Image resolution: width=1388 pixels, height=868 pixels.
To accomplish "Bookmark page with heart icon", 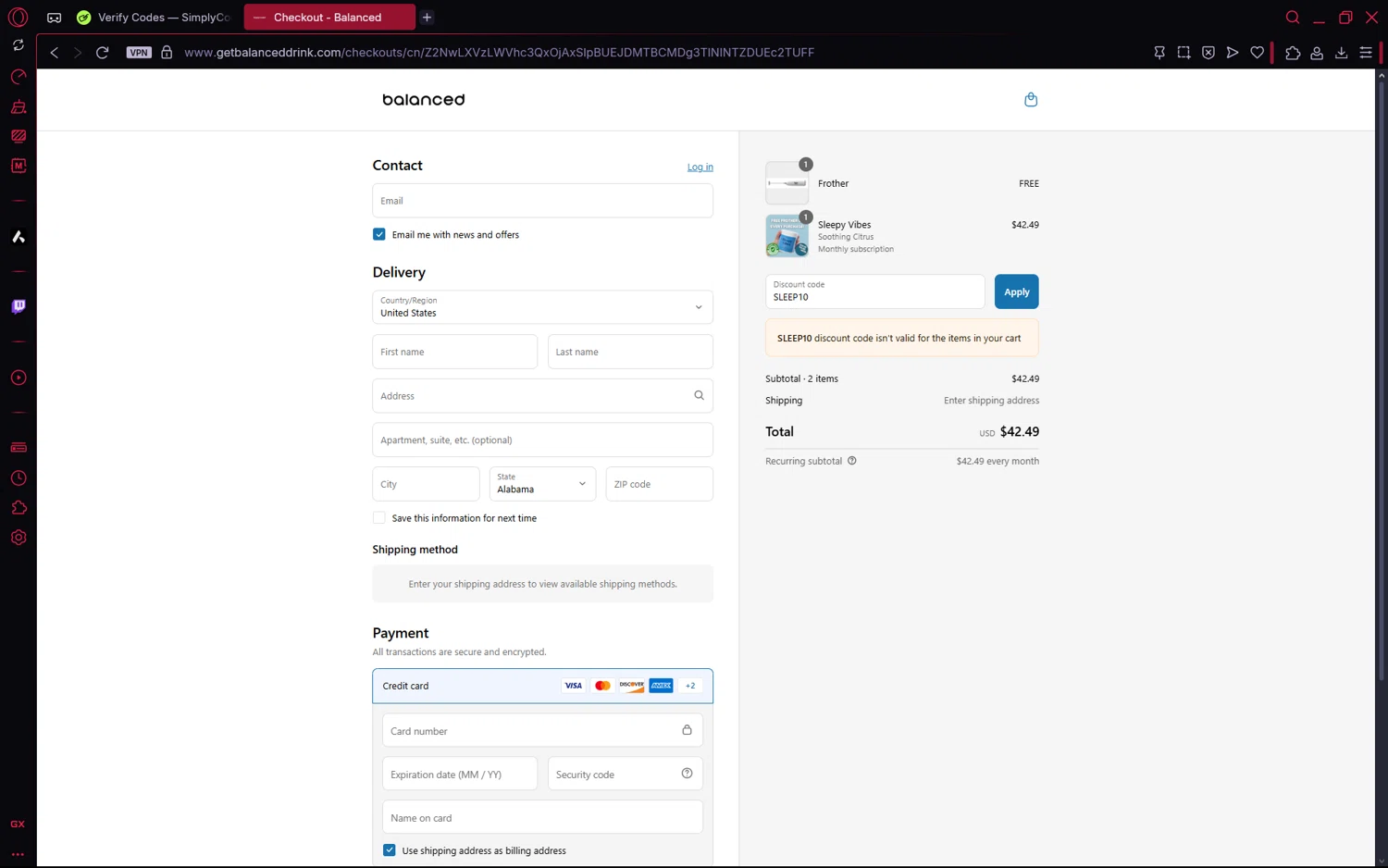I will [1257, 53].
